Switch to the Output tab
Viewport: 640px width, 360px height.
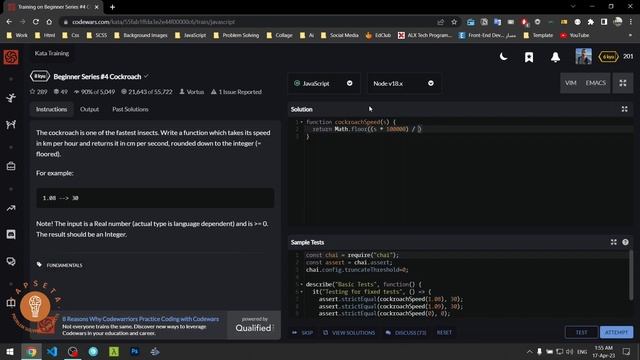pos(89,109)
